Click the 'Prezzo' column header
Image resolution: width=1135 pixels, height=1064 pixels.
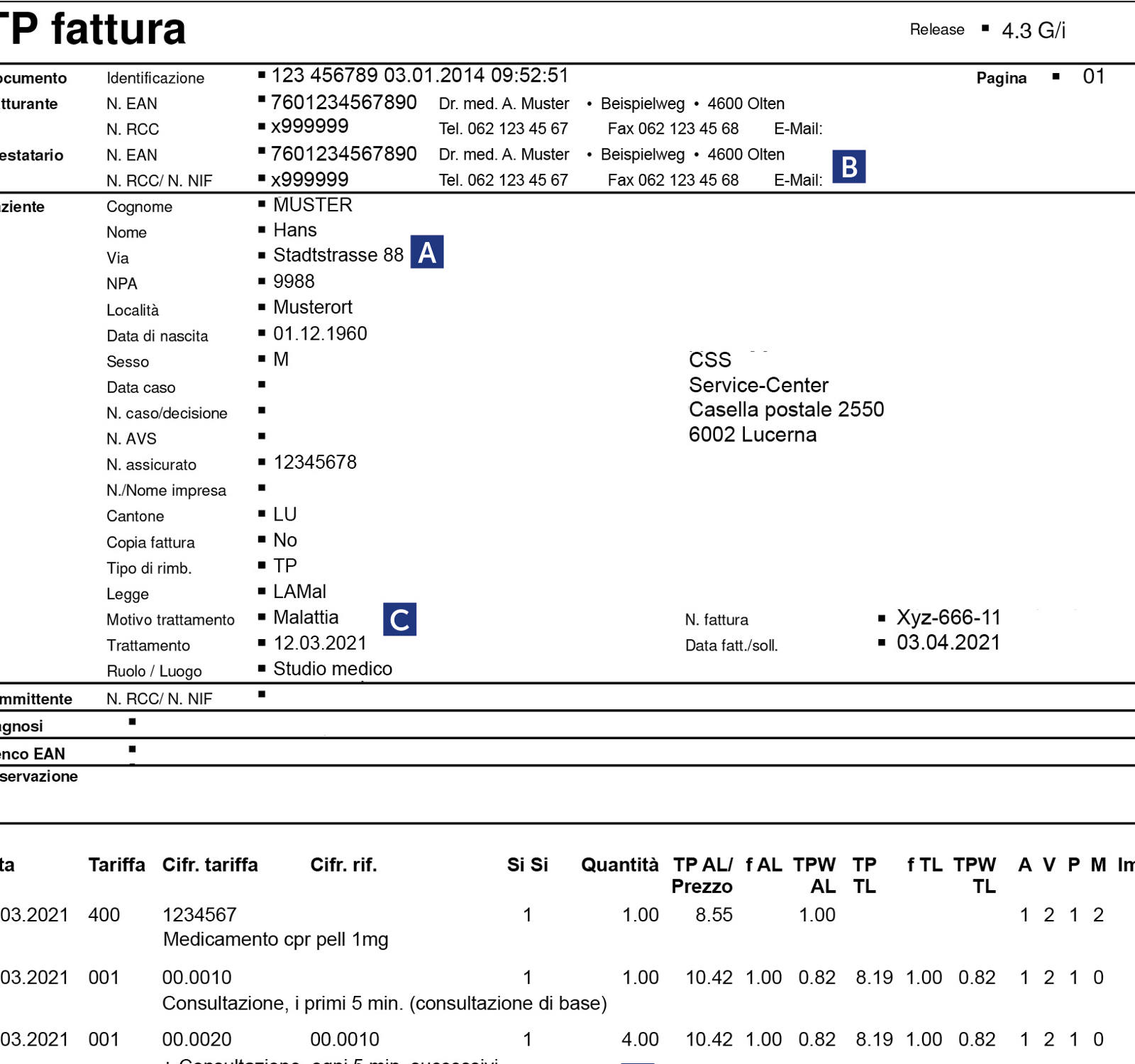(702, 887)
